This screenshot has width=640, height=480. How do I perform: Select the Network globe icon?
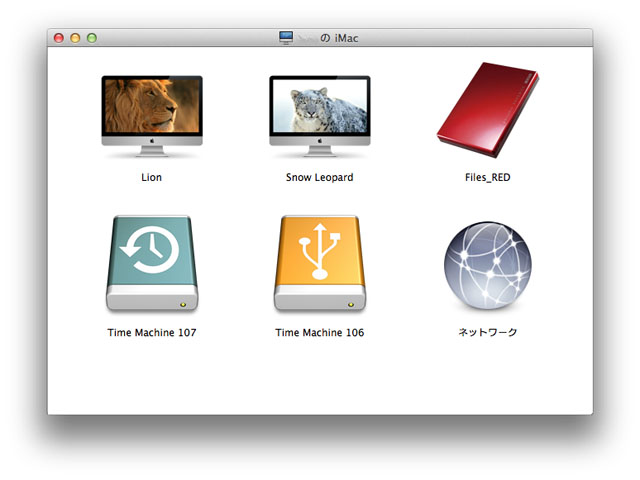(x=488, y=265)
